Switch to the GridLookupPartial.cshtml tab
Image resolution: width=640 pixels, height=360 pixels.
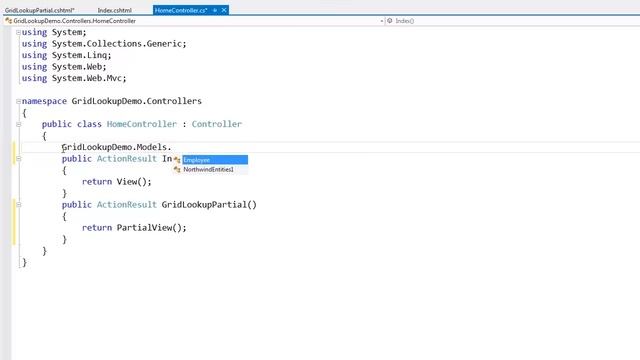[x=40, y=10]
